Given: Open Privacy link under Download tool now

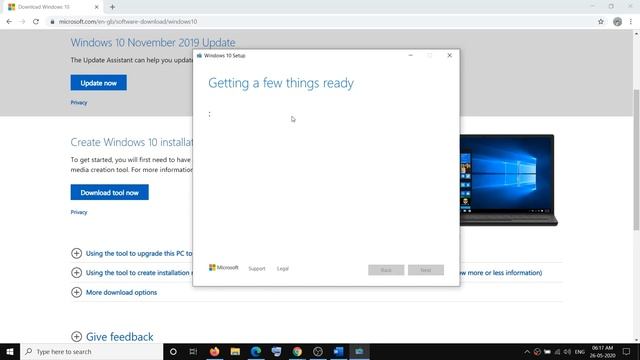Looking at the screenshot, I should pos(79,212).
